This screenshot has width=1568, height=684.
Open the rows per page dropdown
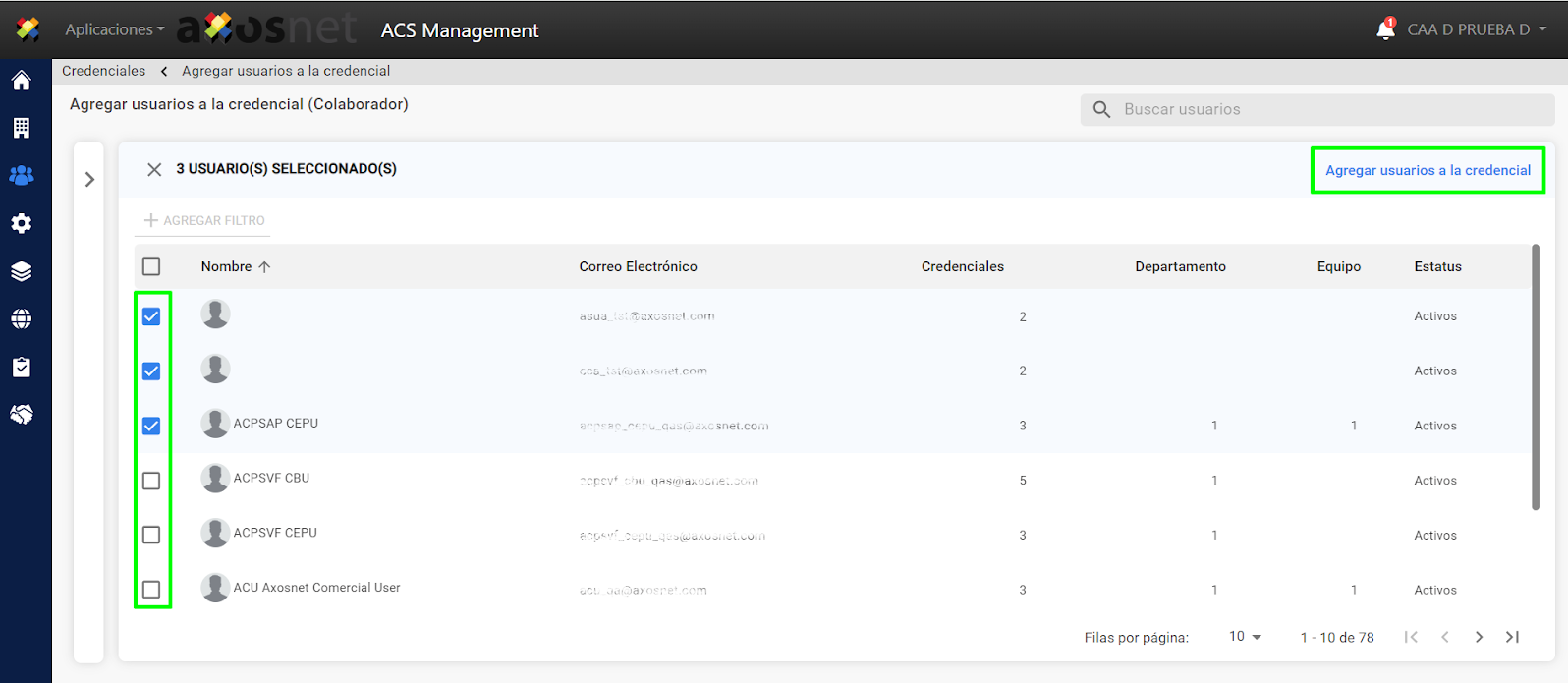click(1245, 637)
